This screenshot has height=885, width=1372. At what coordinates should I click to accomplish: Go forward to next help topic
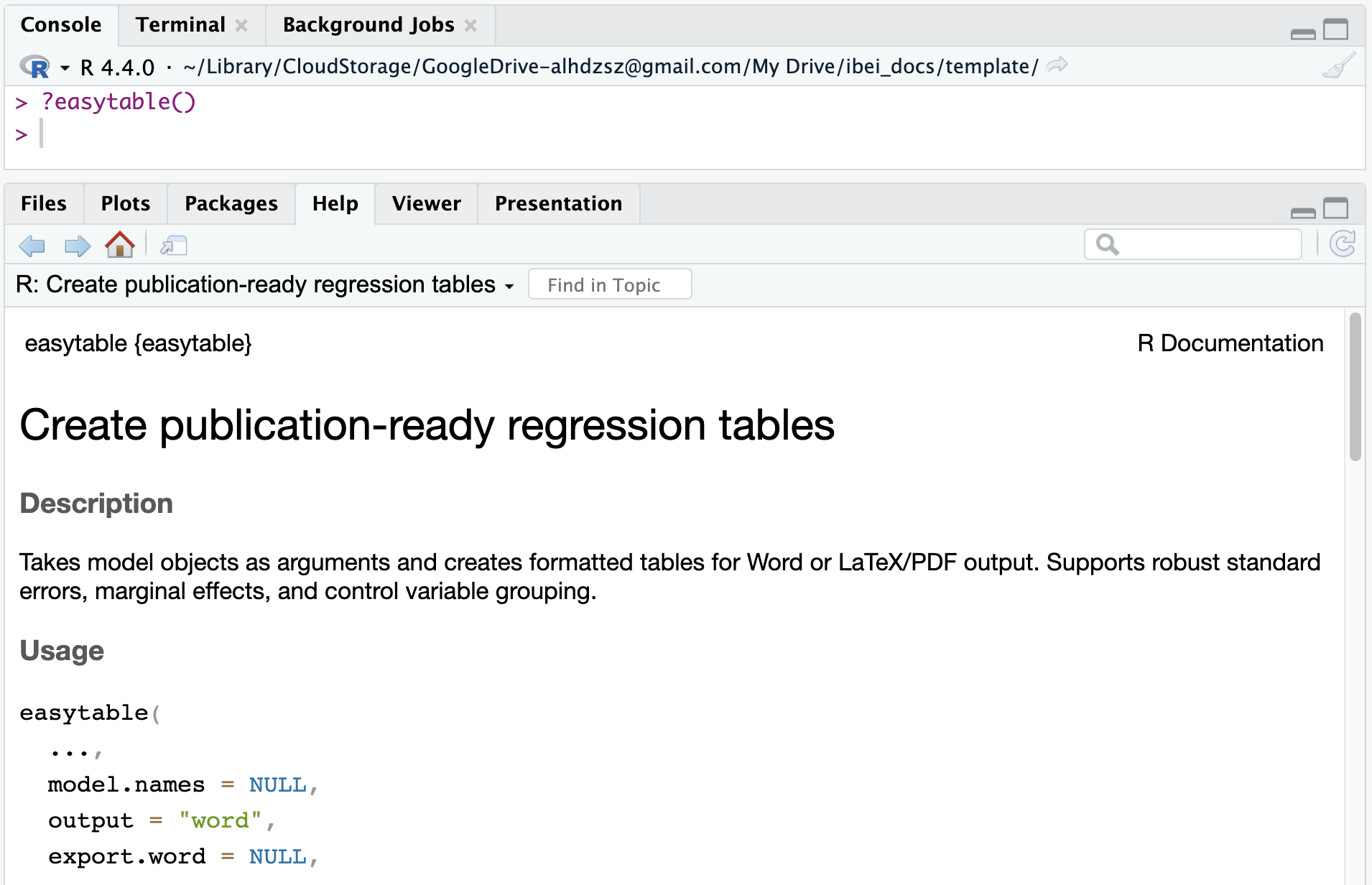(x=77, y=246)
